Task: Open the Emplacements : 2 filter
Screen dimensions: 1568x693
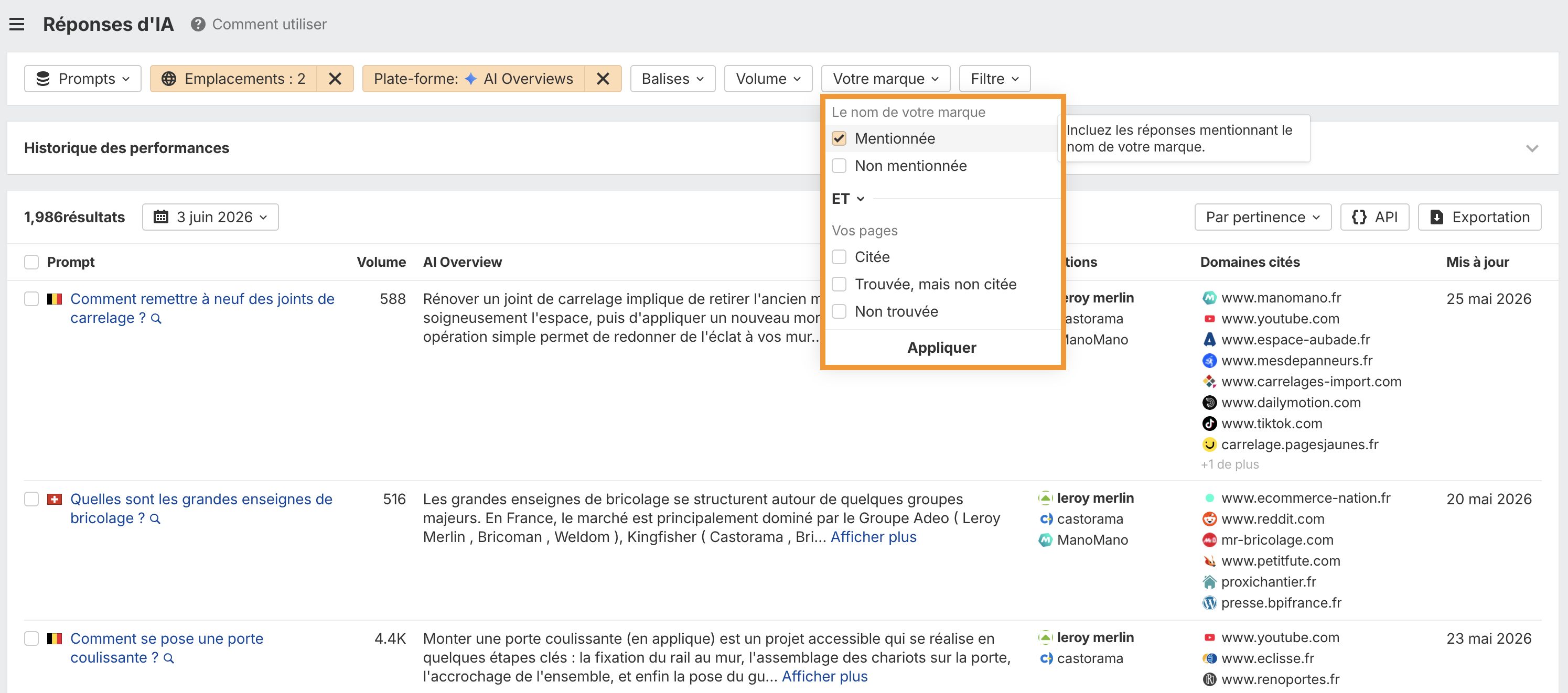Action: coord(234,79)
